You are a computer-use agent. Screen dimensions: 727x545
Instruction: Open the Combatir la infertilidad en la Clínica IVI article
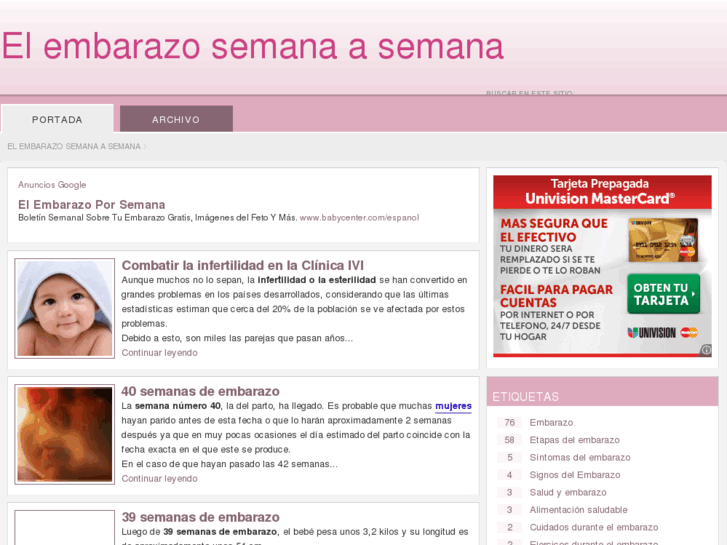point(242,265)
